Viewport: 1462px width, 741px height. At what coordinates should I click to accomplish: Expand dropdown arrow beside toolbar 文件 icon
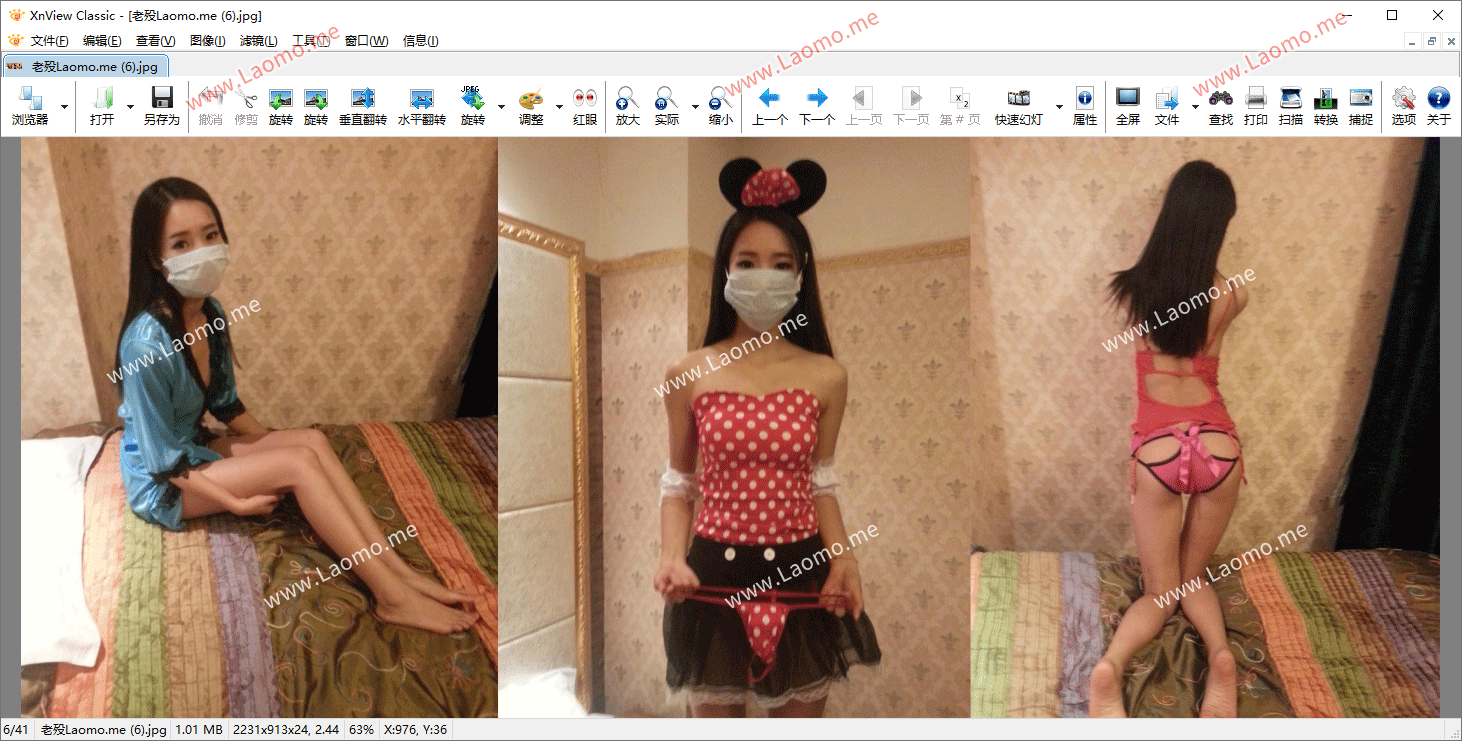[1195, 106]
